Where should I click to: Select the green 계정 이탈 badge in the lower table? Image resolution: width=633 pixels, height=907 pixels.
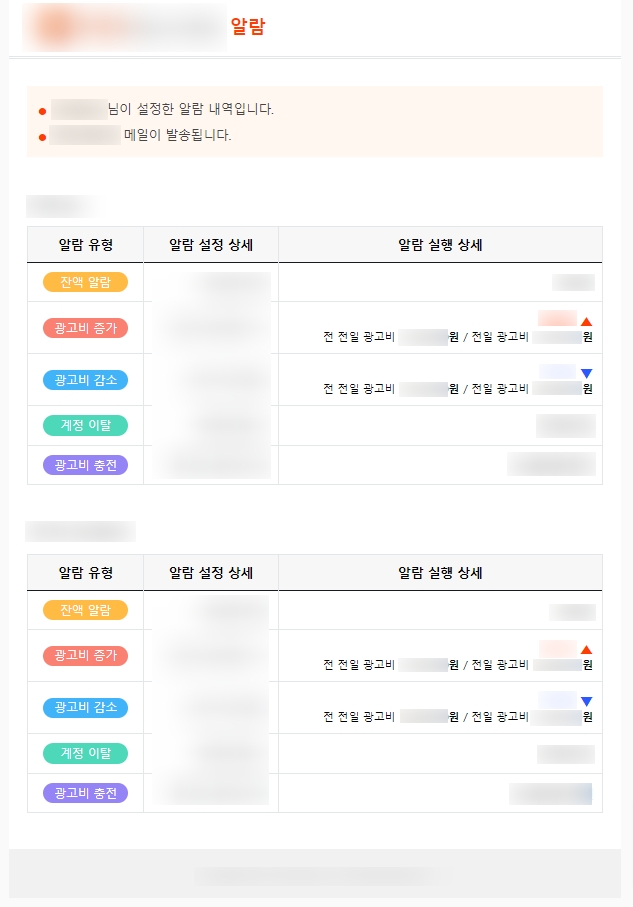click(85, 753)
